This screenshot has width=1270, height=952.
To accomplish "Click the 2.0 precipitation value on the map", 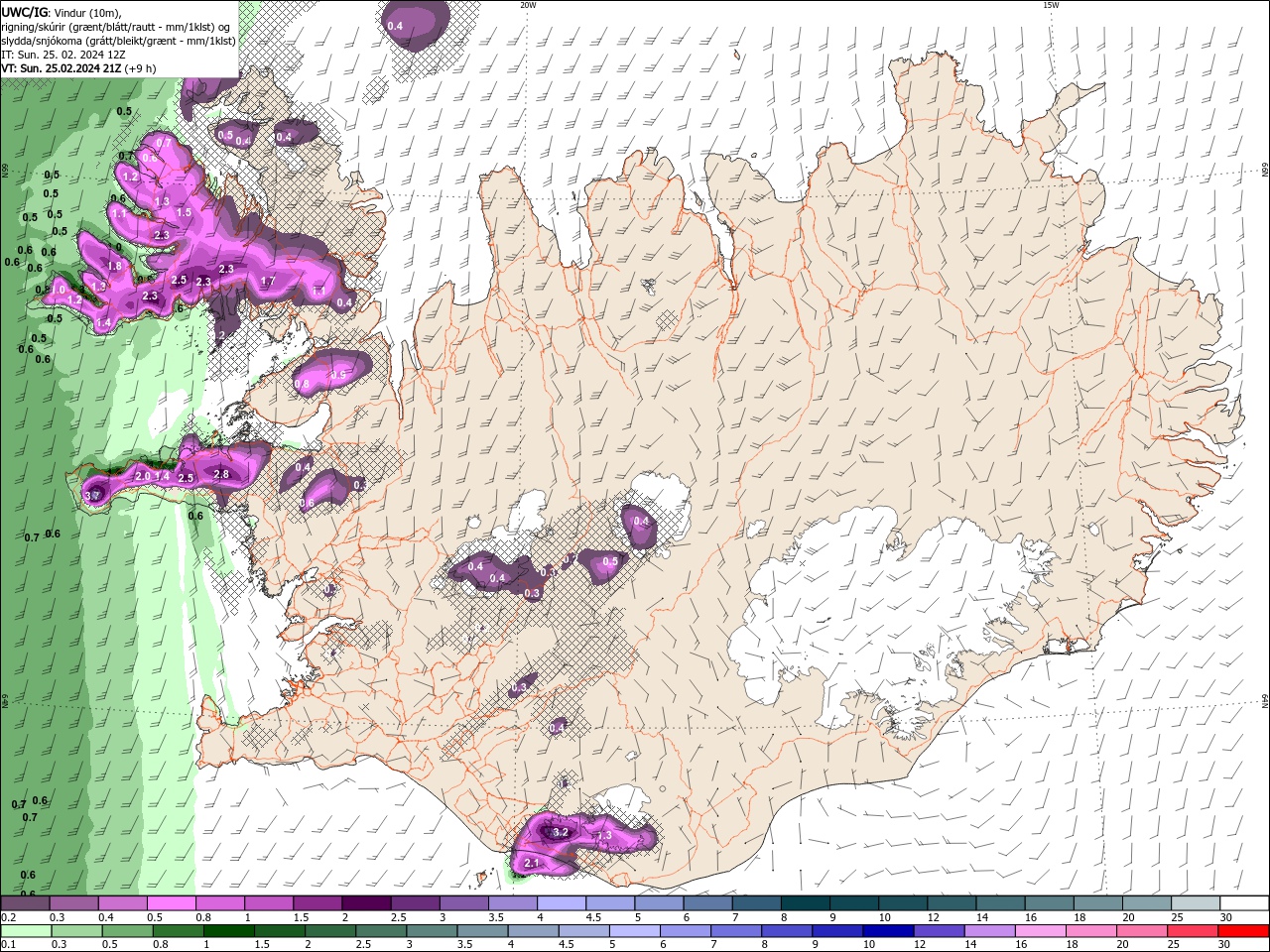I will pos(142,477).
